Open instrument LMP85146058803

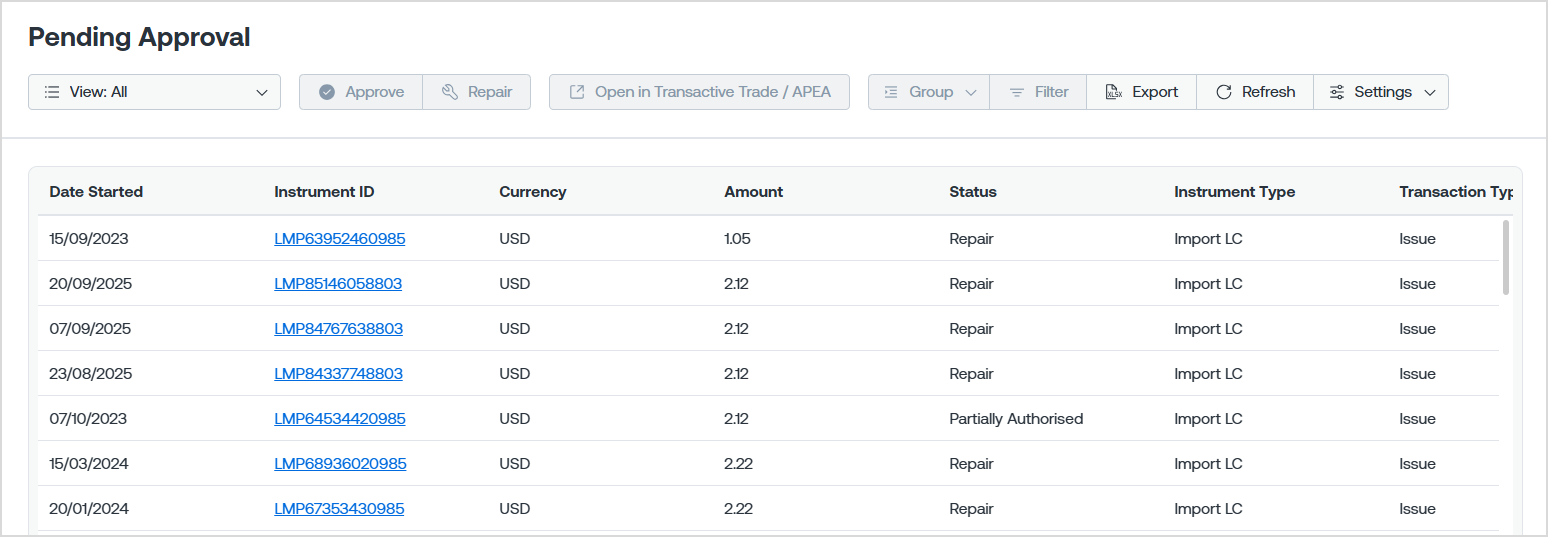pyautogui.click(x=338, y=284)
